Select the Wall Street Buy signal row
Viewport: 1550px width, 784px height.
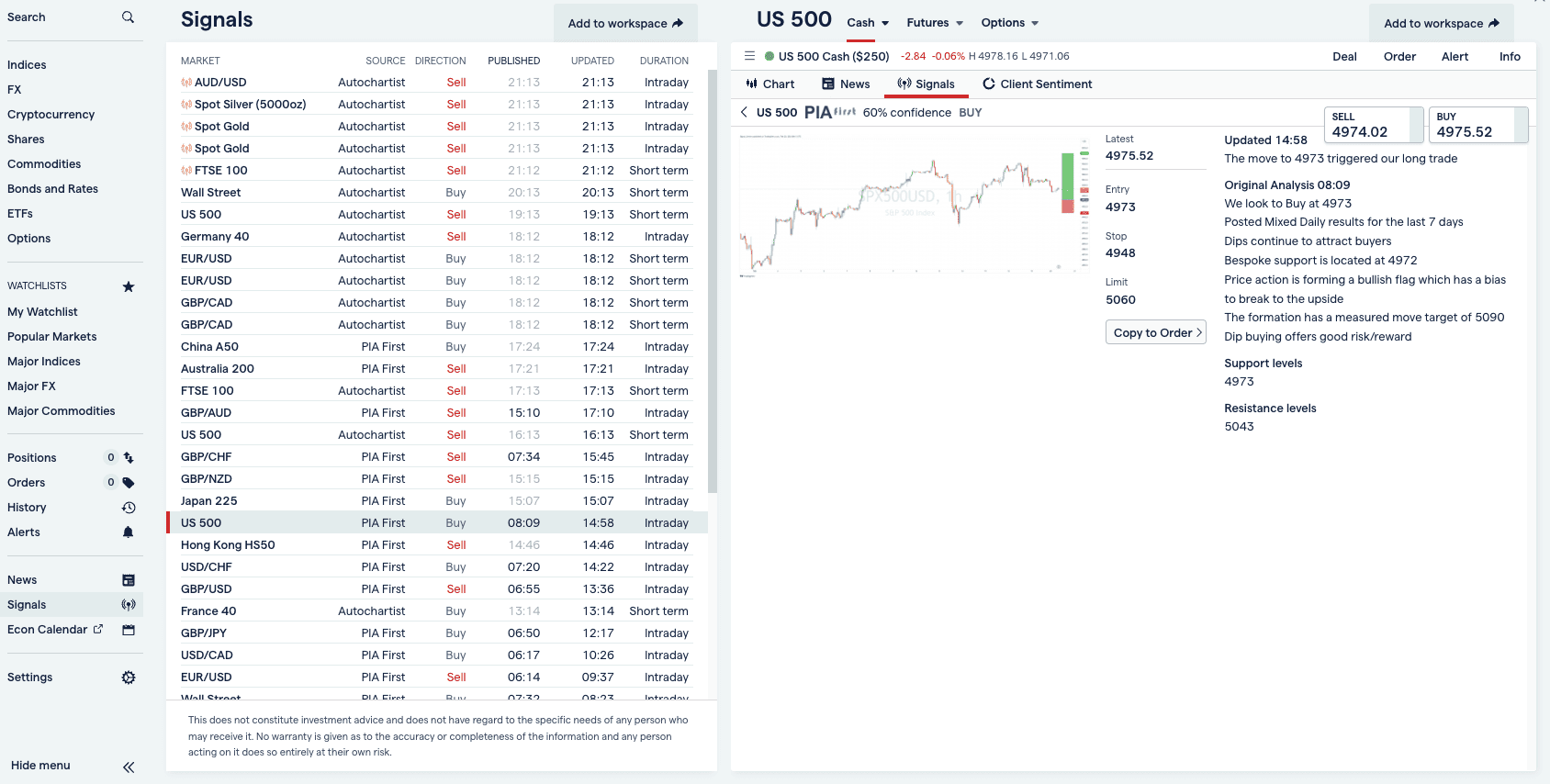coord(437,193)
